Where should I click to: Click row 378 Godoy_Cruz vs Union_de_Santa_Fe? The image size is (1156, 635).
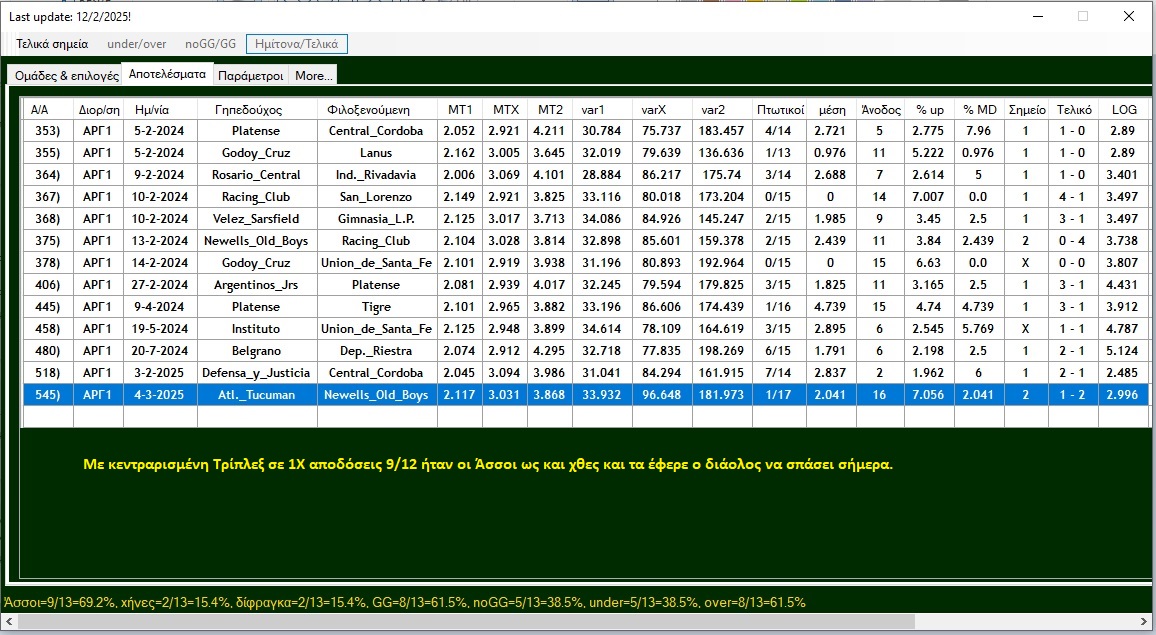[256, 263]
